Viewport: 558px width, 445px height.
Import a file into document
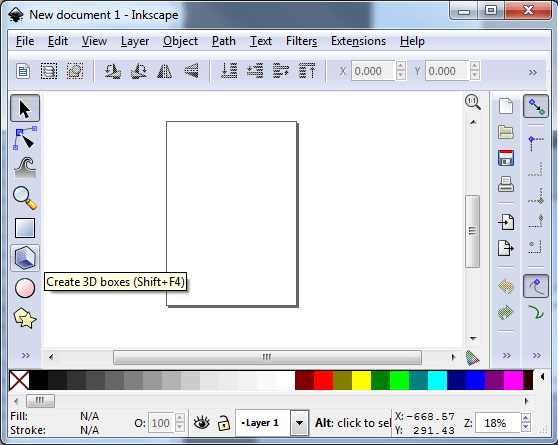coord(506,222)
